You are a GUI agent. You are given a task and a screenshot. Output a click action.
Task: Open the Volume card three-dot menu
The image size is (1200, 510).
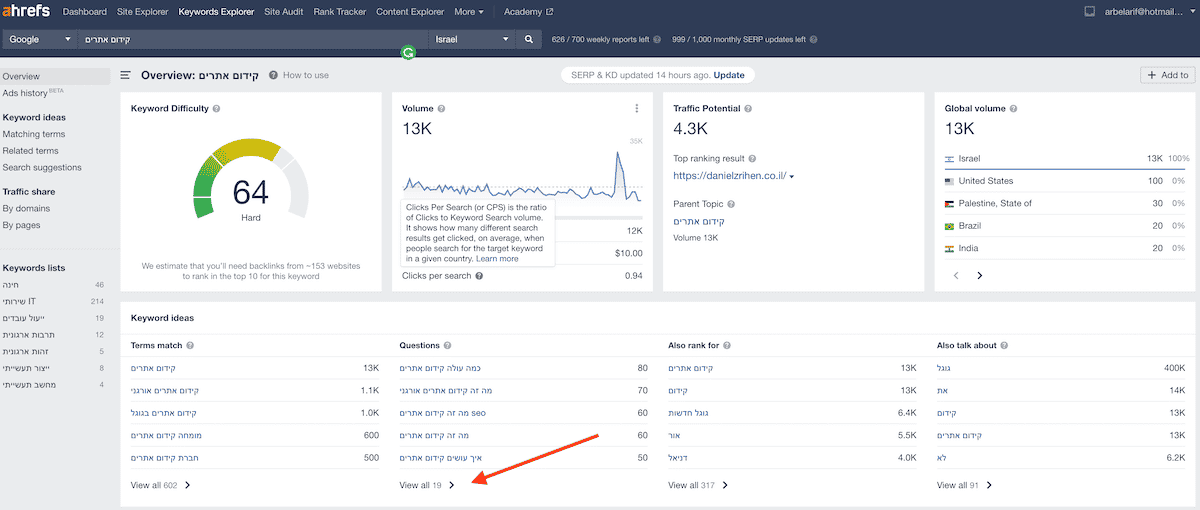(x=636, y=108)
